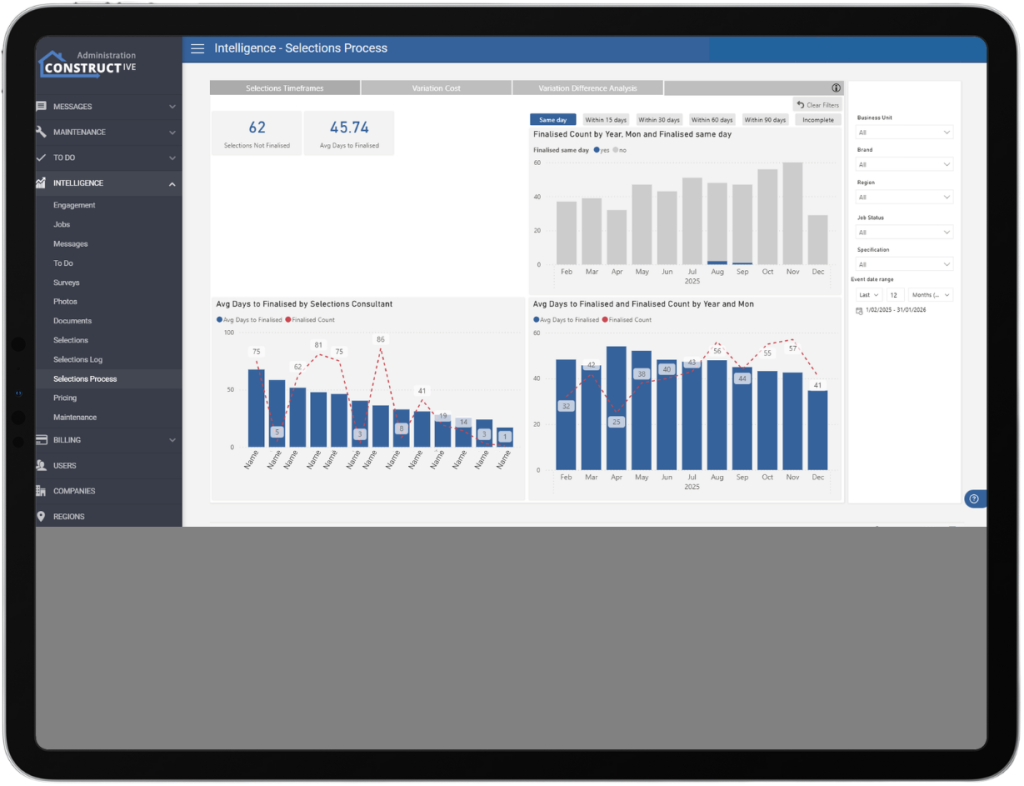
Task: Open the Selections Log sidebar link
Action: (78, 360)
